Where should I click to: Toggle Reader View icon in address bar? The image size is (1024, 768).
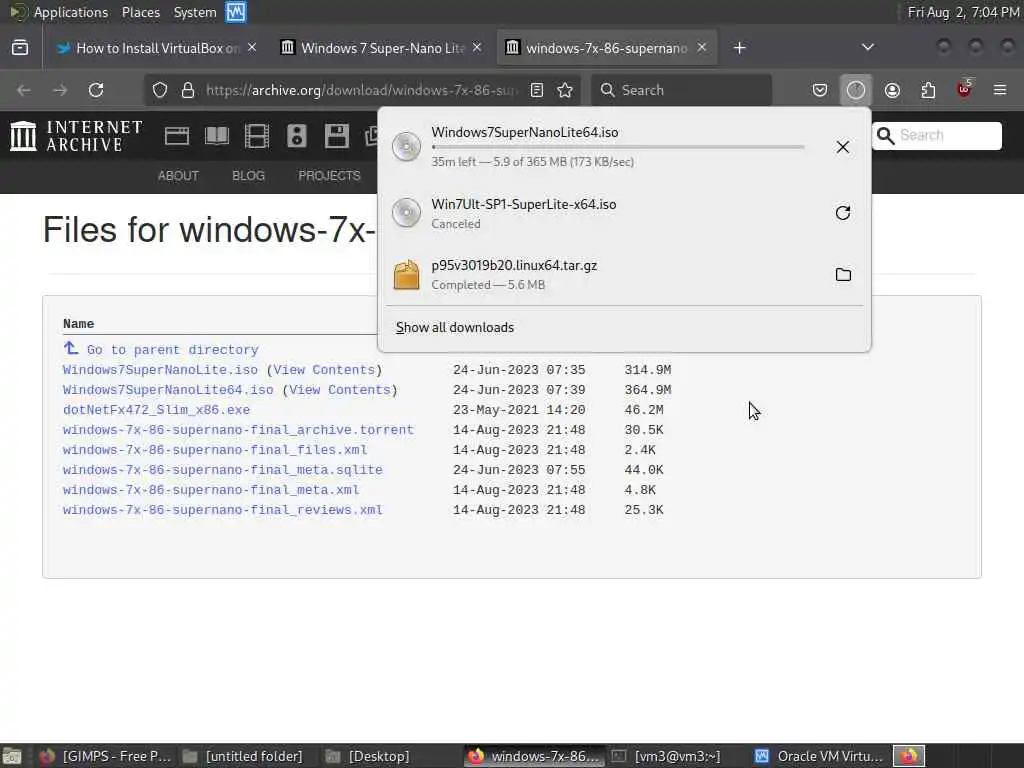[537, 90]
